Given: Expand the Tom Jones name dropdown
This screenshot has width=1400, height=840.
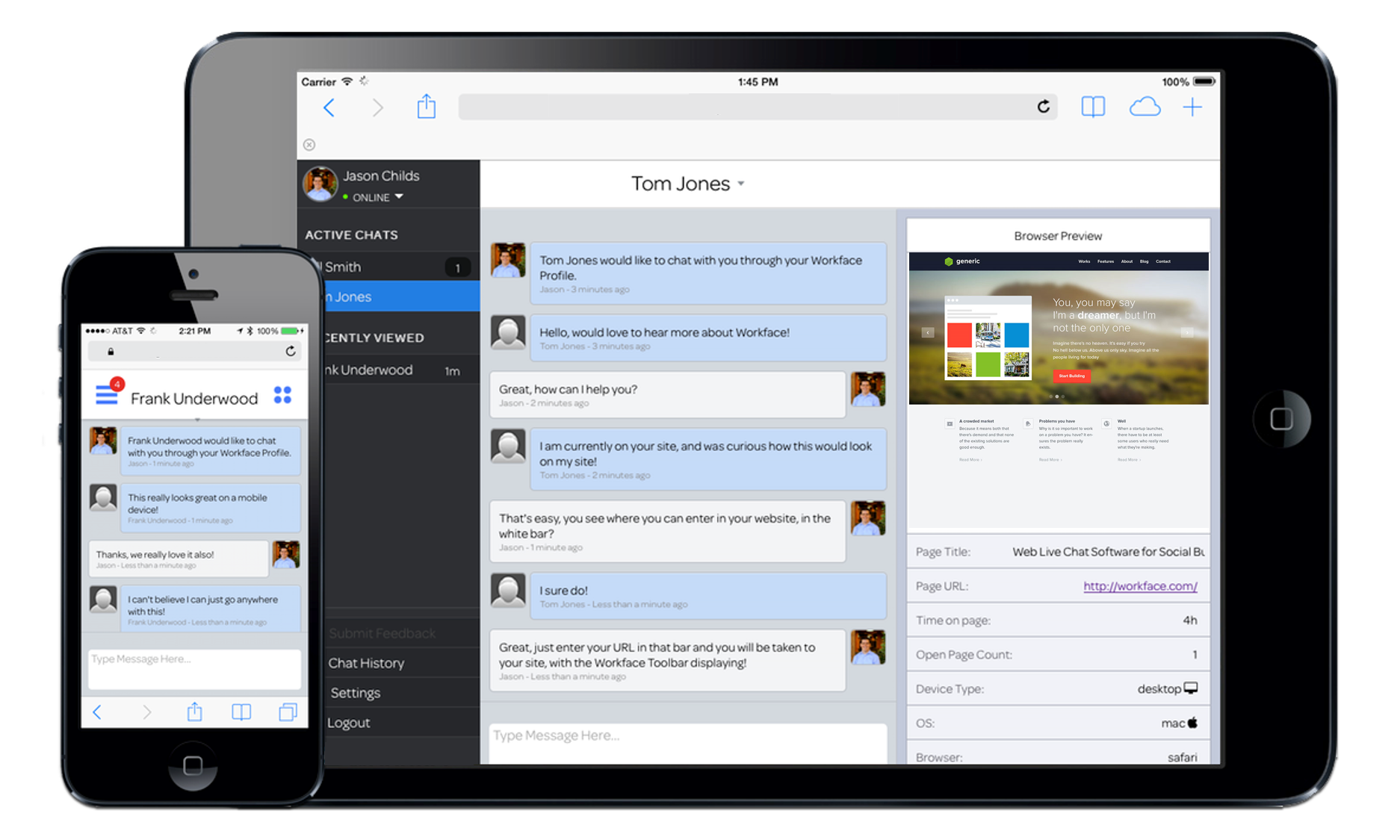Looking at the screenshot, I should pyautogui.click(x=741, y=184).
